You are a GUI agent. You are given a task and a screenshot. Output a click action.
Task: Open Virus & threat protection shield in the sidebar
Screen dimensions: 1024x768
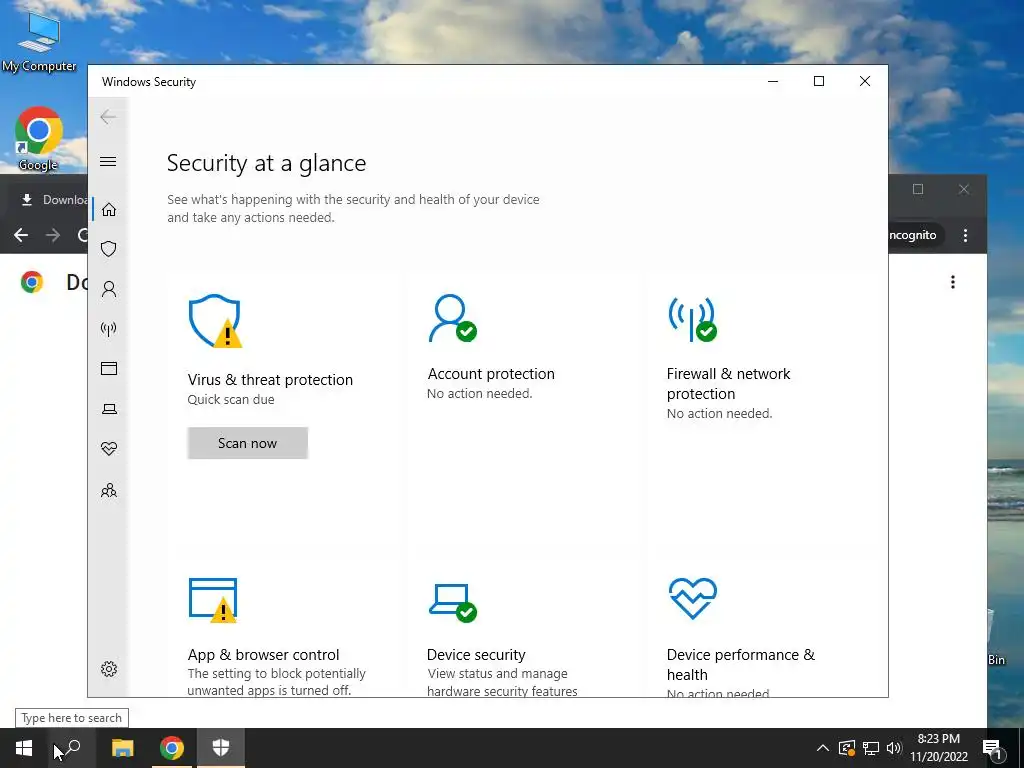point(109,249)
